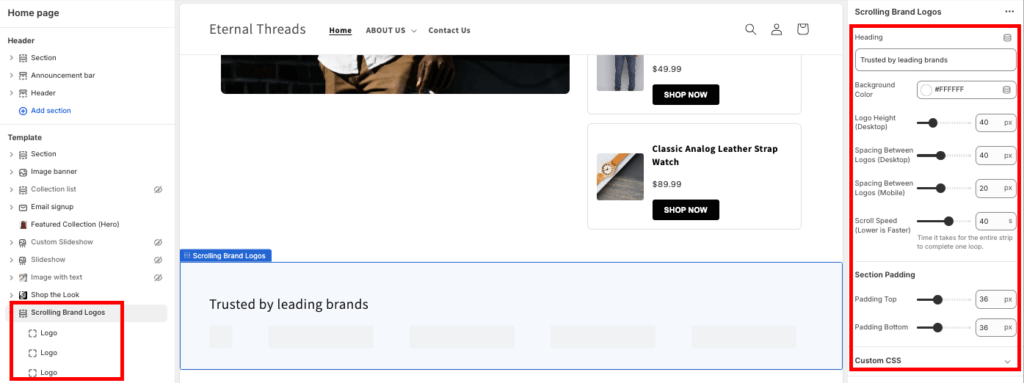Screen dimensions: 1024x383
Task: Open the Contact Us nav link
Action: tap(449, 30)
